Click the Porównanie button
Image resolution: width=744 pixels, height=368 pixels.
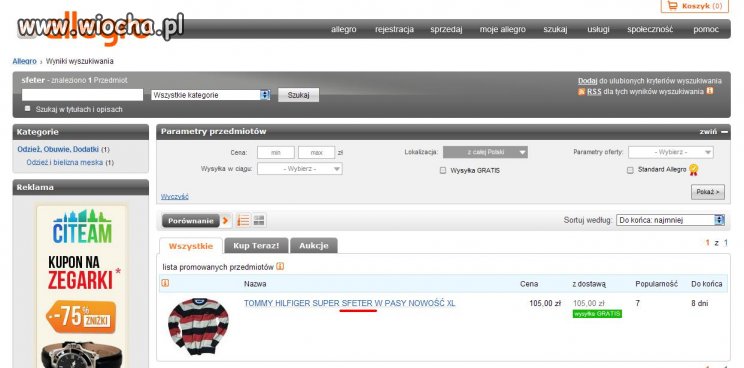tap(191, 221)
